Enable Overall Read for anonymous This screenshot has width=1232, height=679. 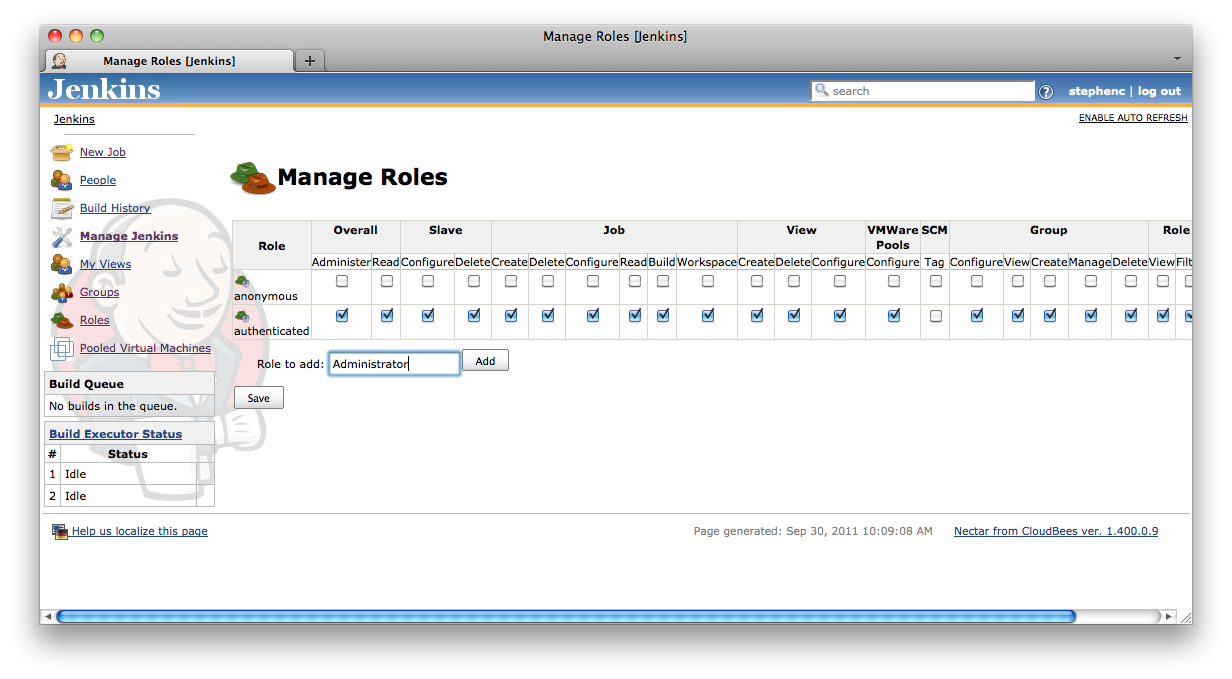pos(386,281)
